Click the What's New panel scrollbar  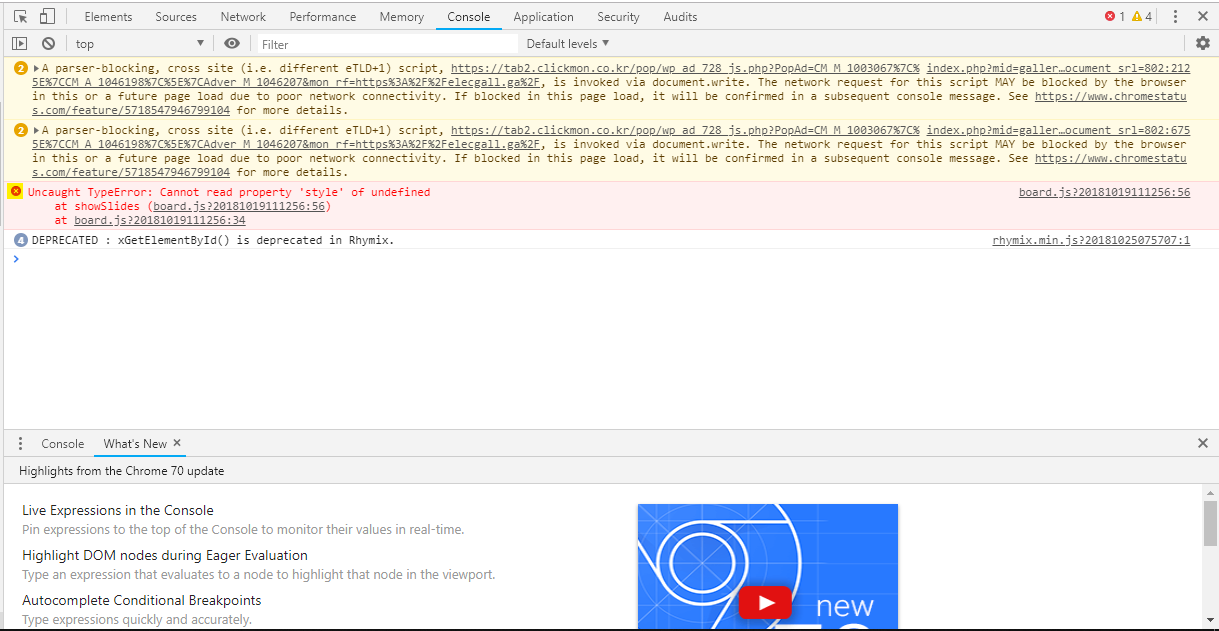coord(1210,522)
